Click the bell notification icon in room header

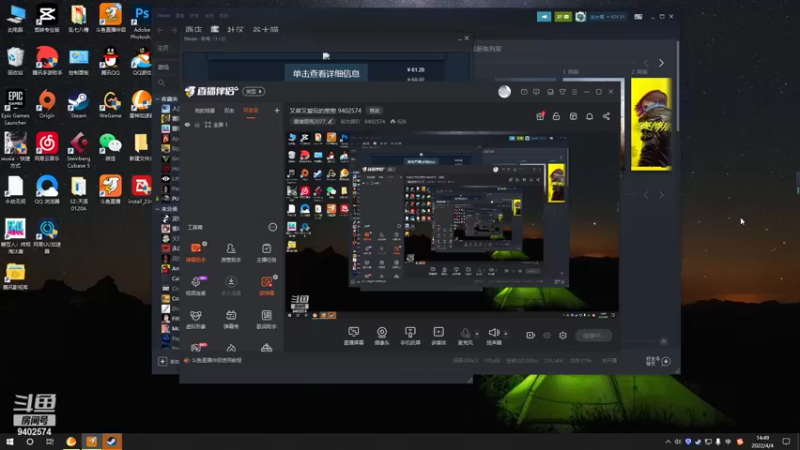click(x=589, y=116)
